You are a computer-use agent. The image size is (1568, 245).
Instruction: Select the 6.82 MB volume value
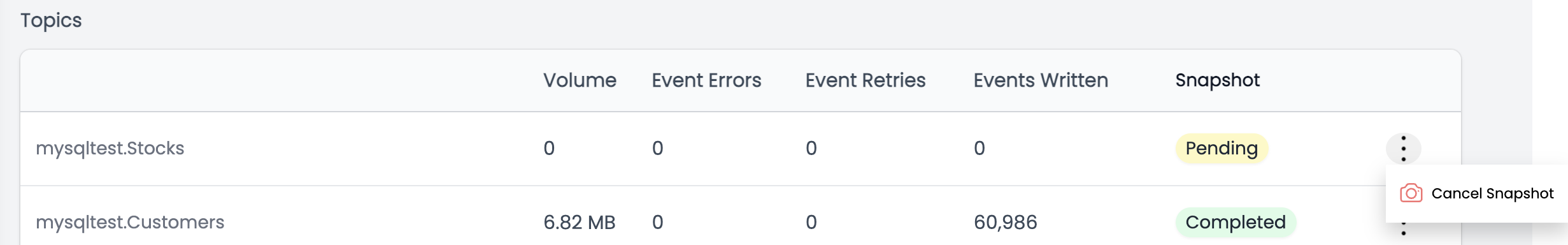[580, 223]
